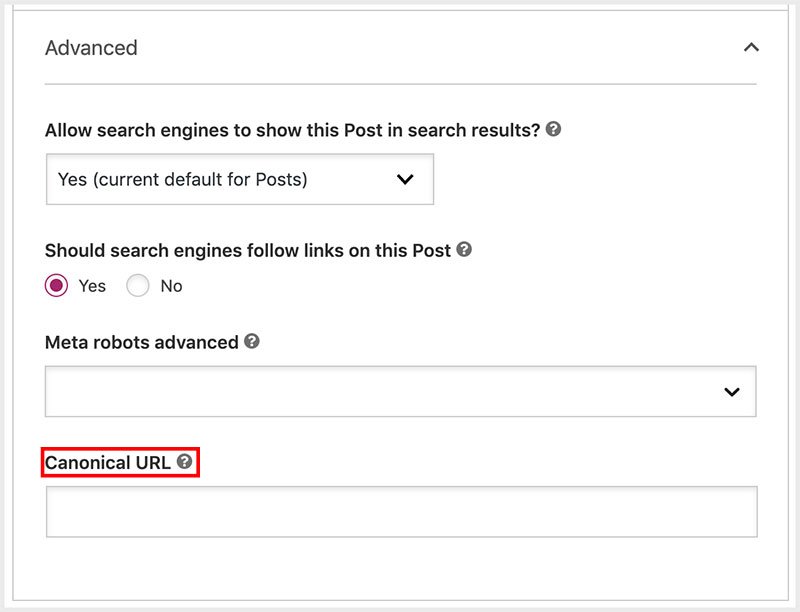Click arrow on "Yes (current default for Posts)" select

[405, 179]
